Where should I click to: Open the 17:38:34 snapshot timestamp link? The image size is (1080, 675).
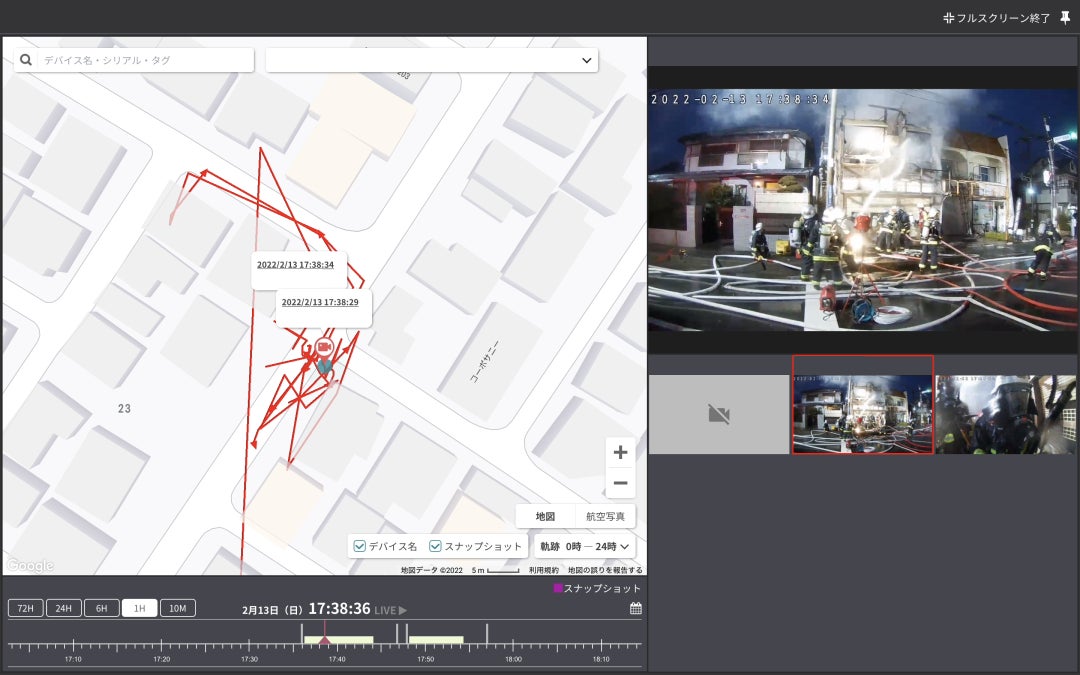(295, 265)
